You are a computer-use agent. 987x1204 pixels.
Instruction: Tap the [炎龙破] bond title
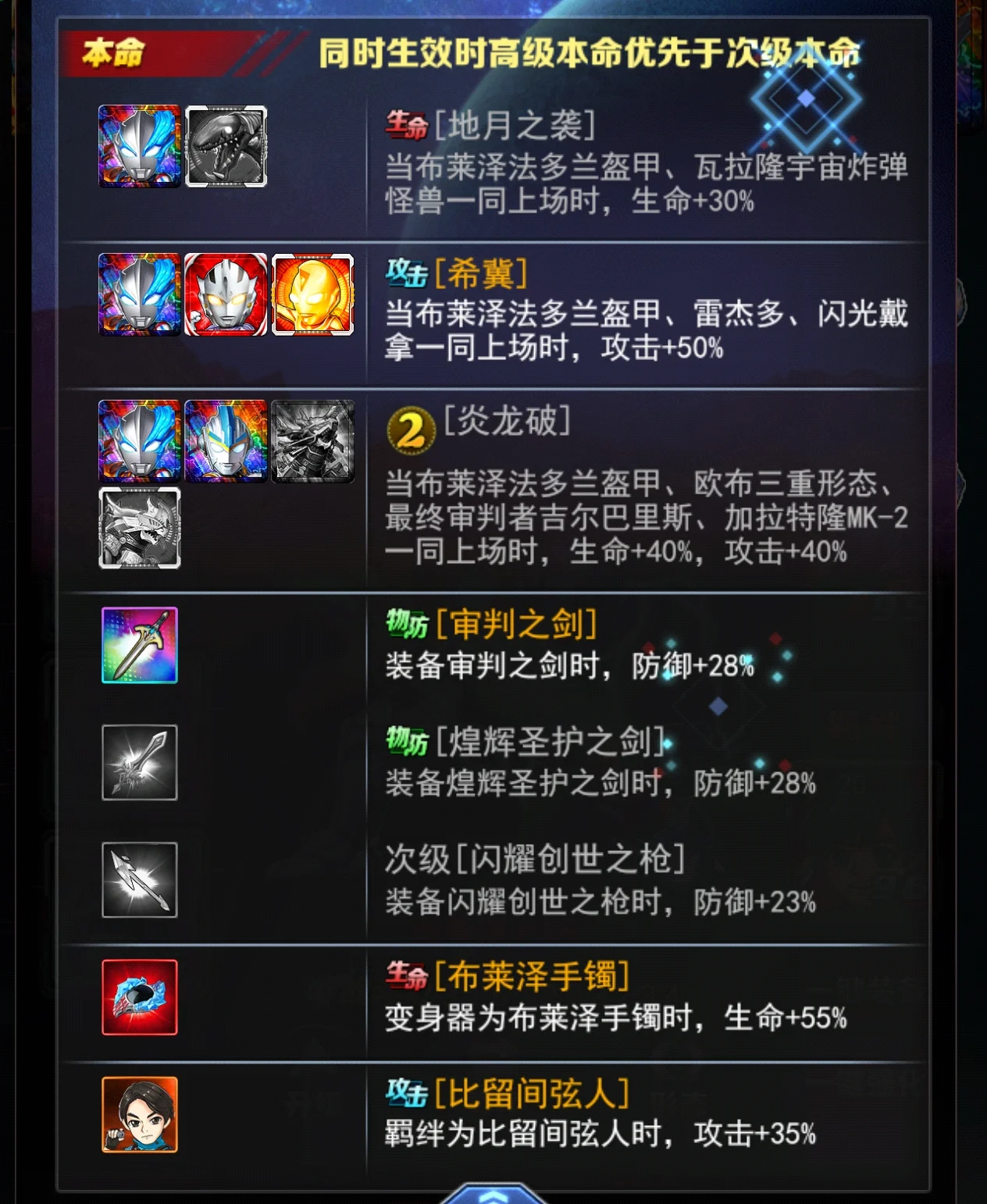pos(507,420)
